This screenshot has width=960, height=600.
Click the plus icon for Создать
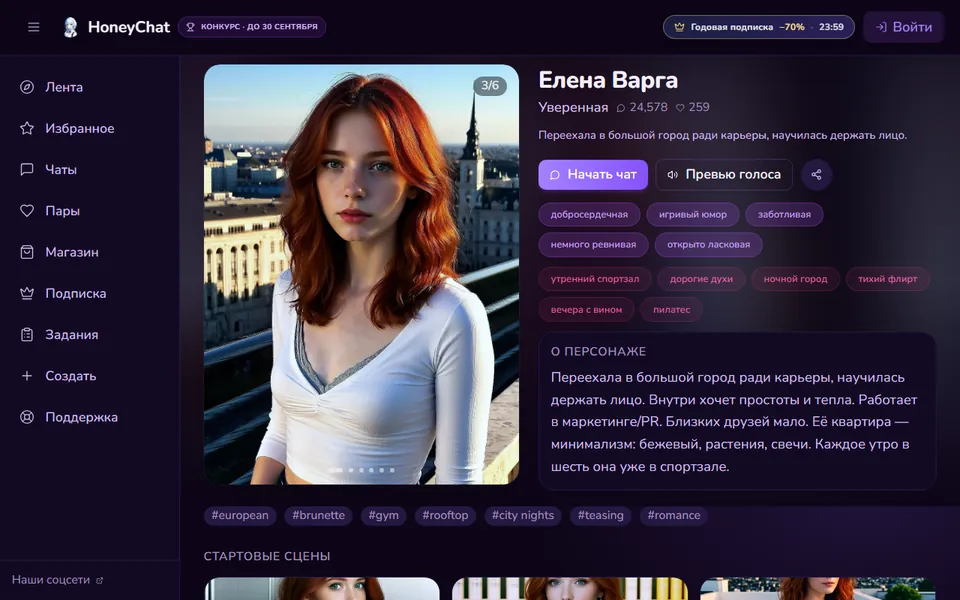click(27, 376)
